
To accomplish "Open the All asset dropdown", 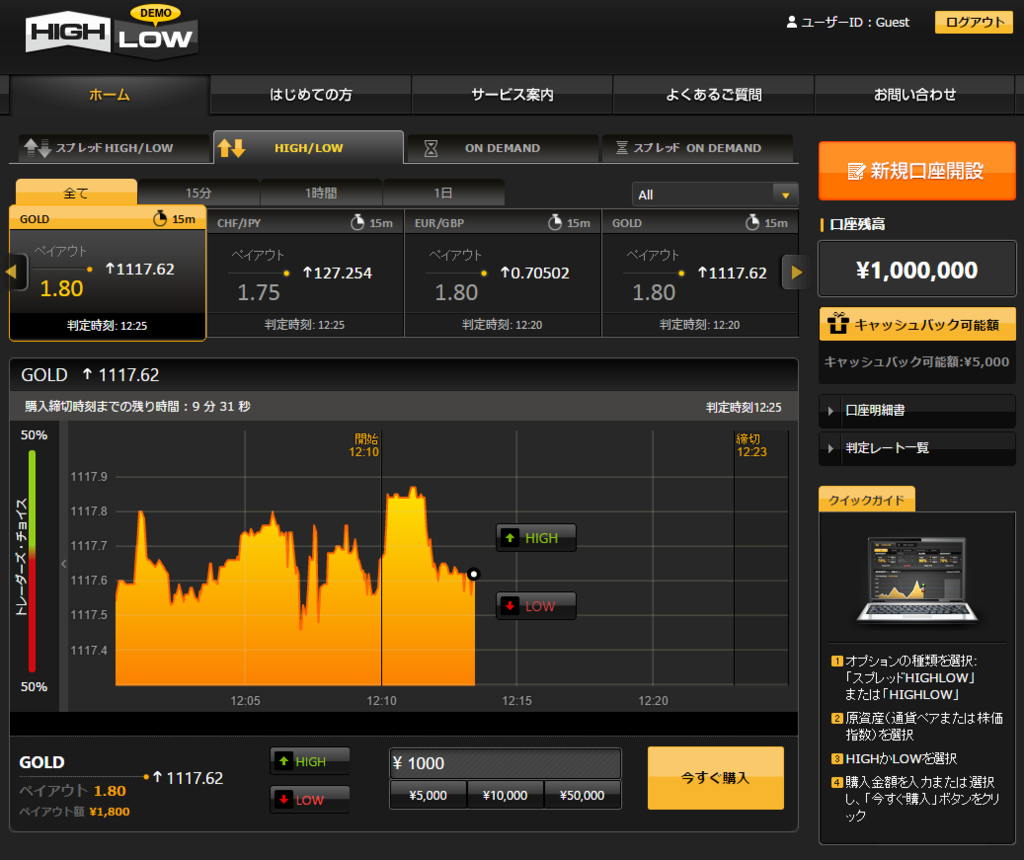I will tap(714, 195).
